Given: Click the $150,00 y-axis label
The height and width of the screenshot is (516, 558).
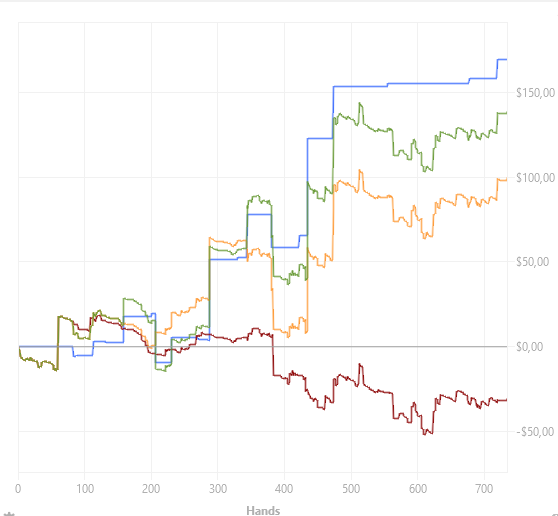Looking at the screenshot, I should point(536,93).
